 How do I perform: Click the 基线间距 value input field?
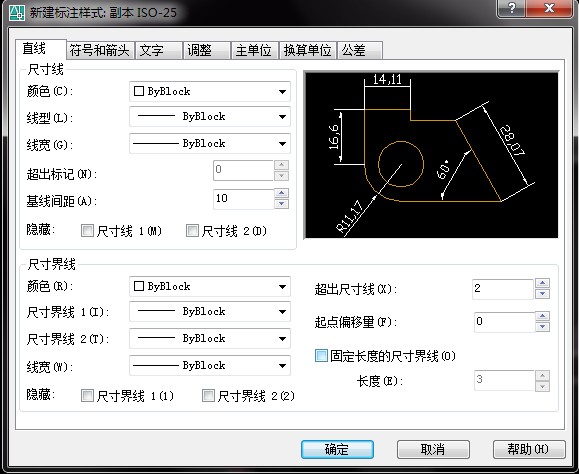click(243, 199)
